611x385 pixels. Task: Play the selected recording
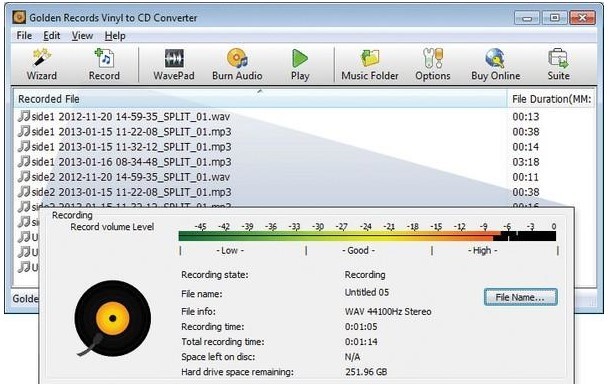[x=300, y=64]
